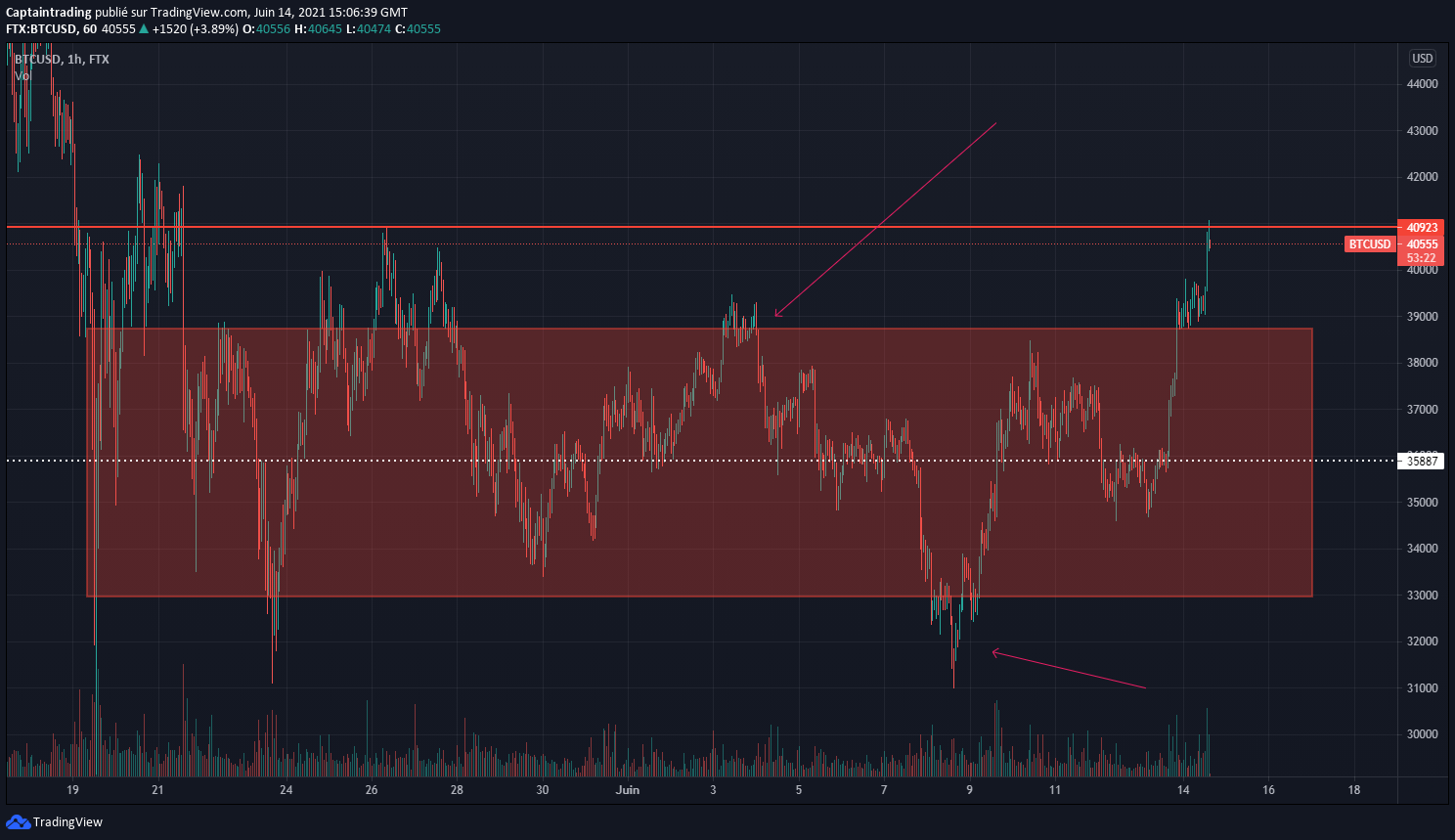Click the +1520 (+3.89%) change value

click(196, 29)
